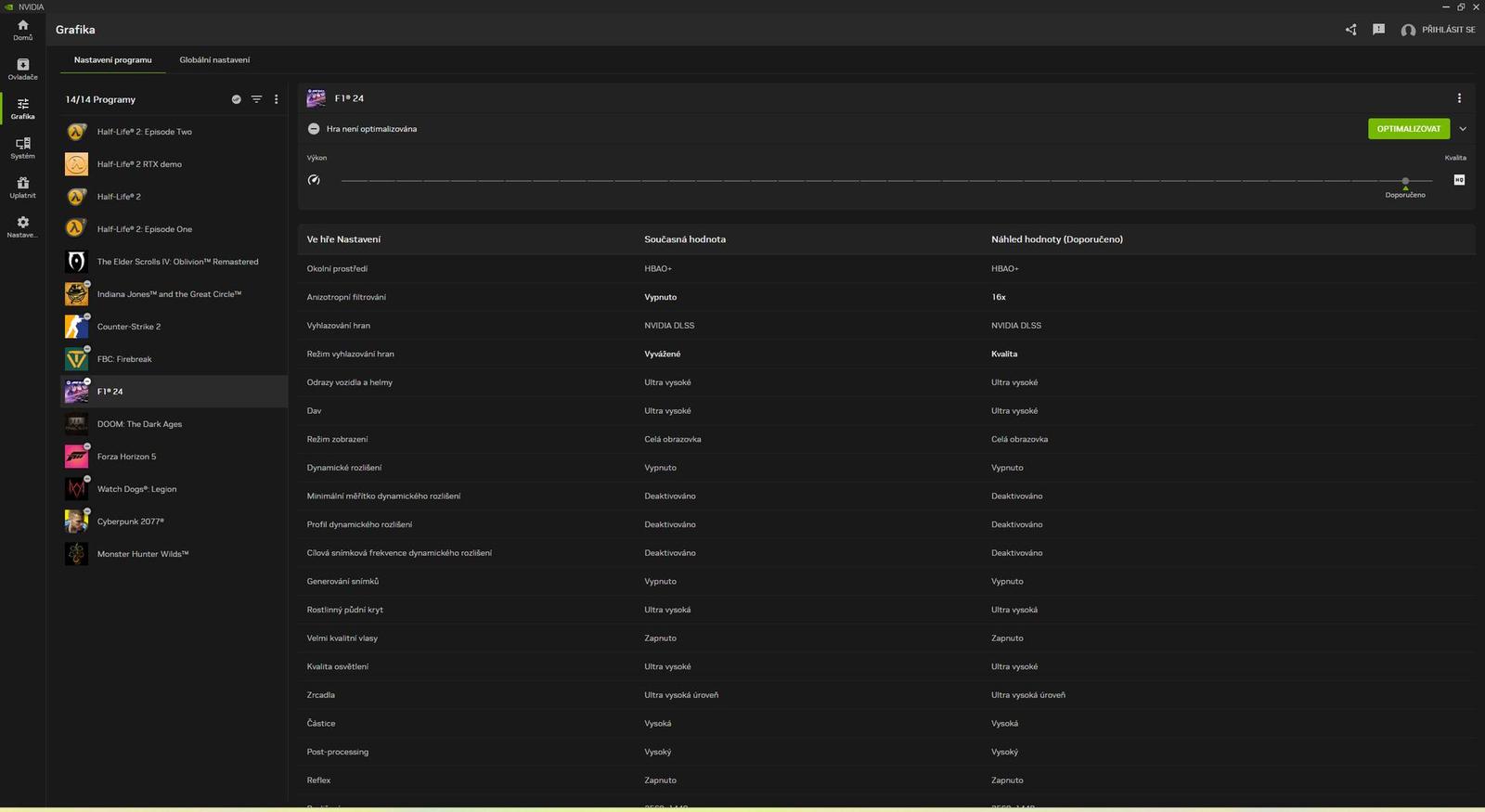Select Counter-Strike 2 in program list
This screenshot has width=1485, height=812.
tap(174, 327)
